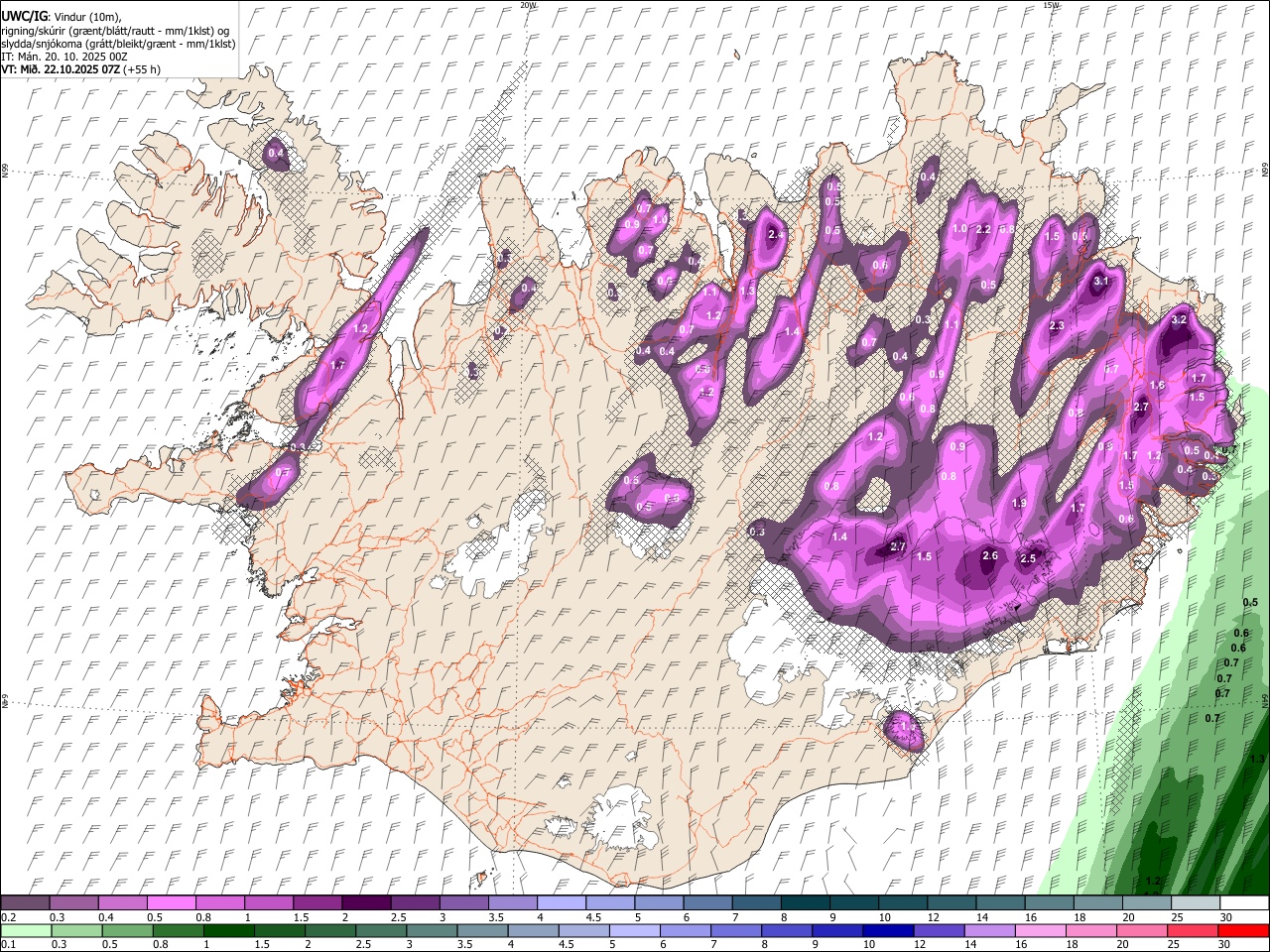Image resolution: width=1270 pixels, height=952 pixels.
Task: Click the IT: Mán. 20. 10. 2025 00Z line
Action: (64, 57)
